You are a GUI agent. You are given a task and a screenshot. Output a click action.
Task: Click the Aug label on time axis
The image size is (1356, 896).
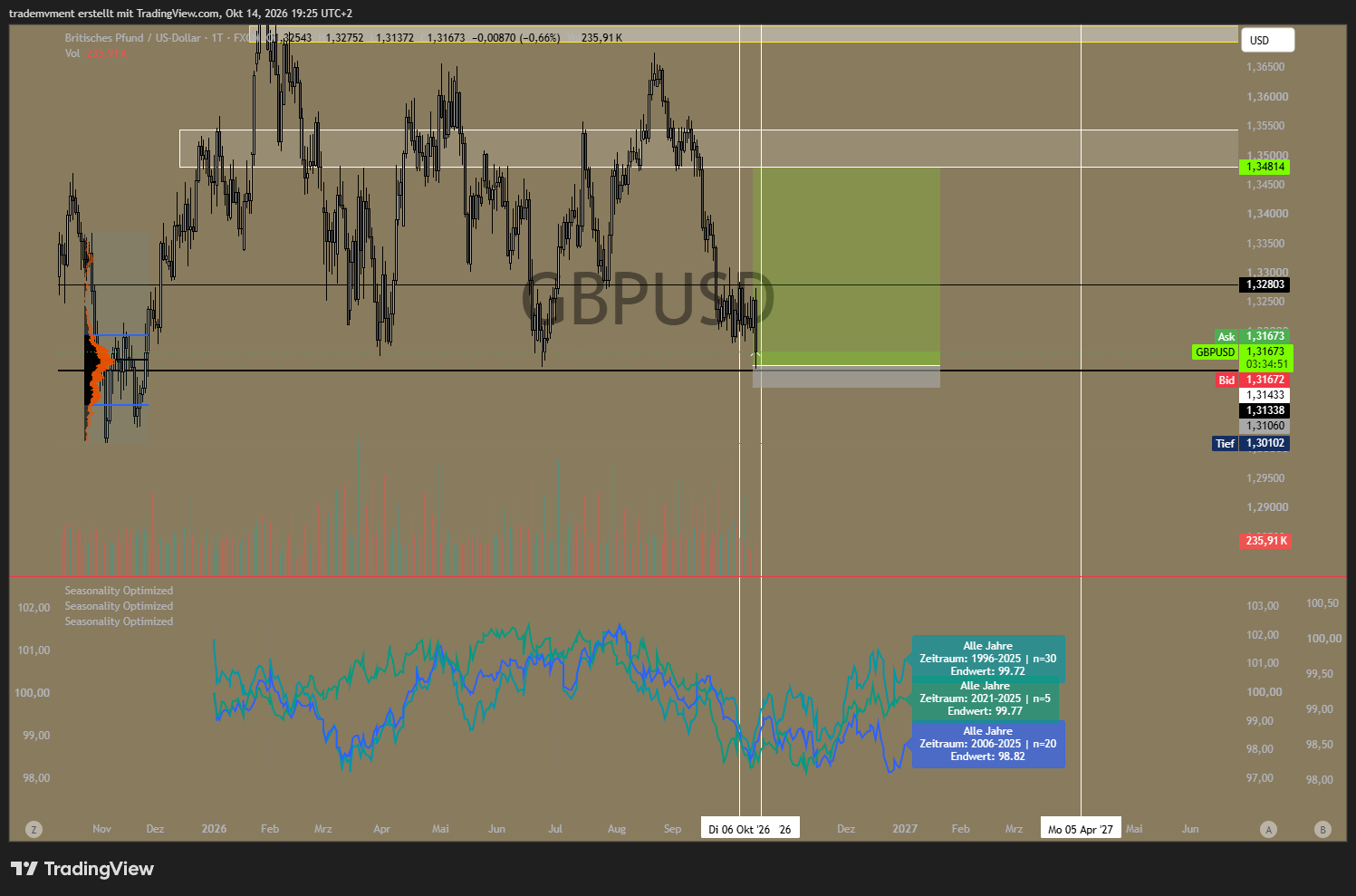coord(617,829)
